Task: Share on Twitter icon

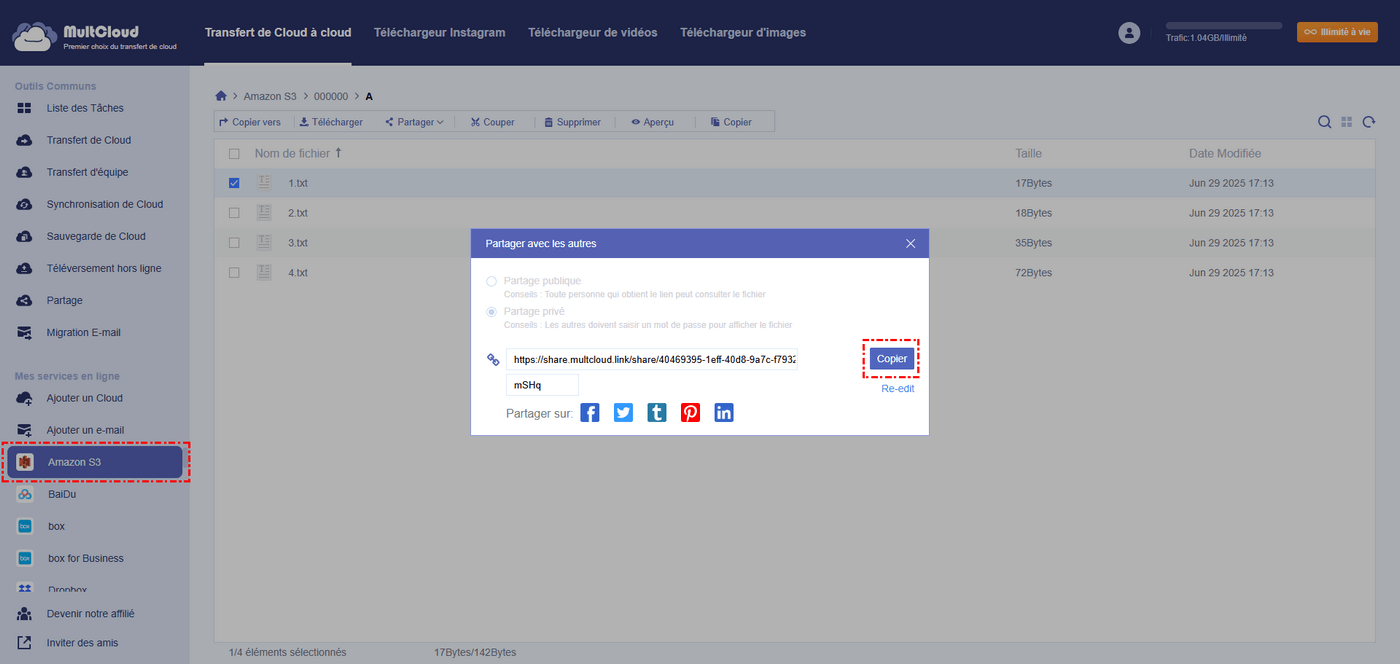Action: click(623, 412)
